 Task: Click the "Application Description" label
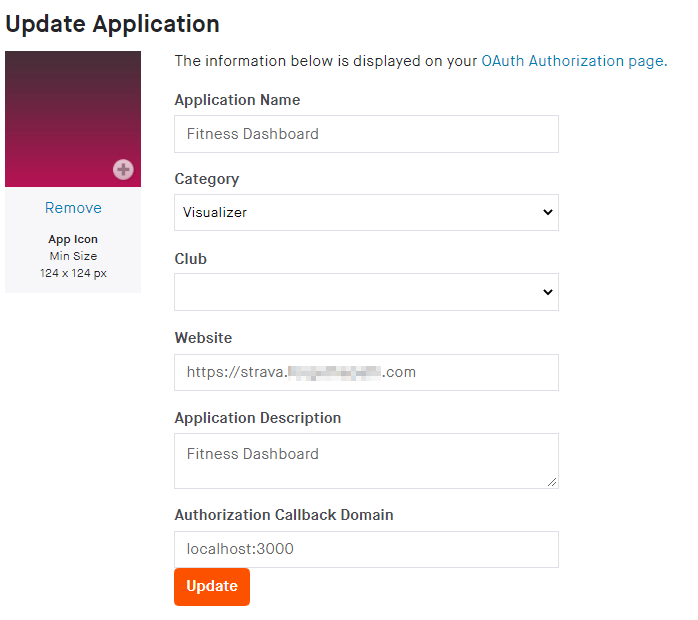[x=258, y=418]
